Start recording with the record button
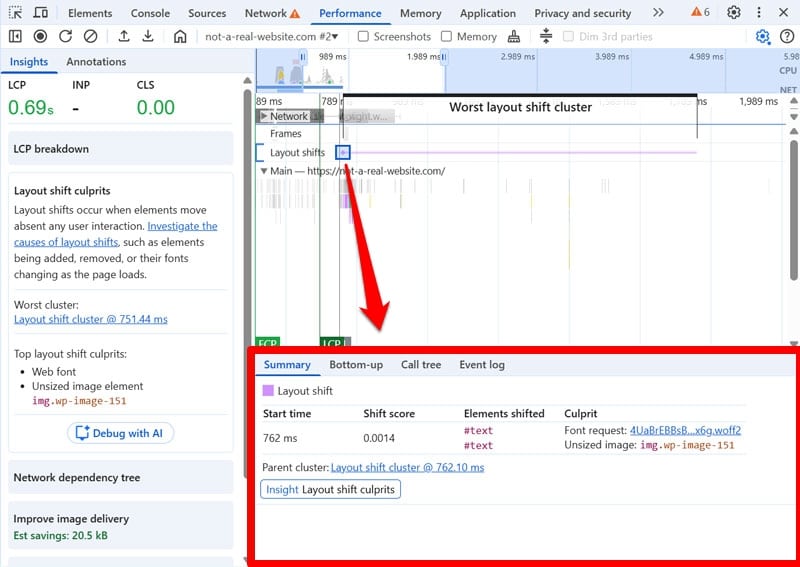The image size is (800, 567). click(41, 36)
